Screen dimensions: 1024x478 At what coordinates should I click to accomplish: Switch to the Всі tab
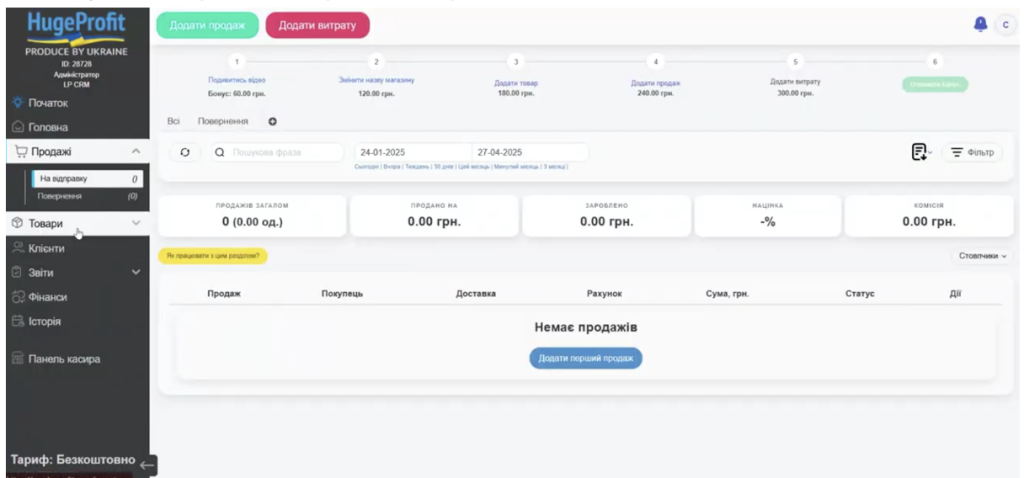click(174, 121)
